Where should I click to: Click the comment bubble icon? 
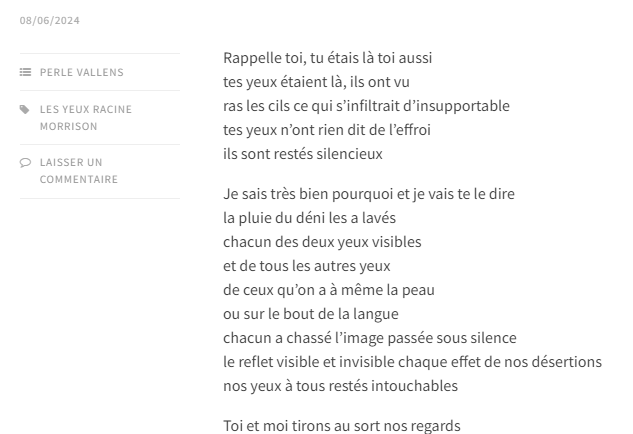coord(25,162)
